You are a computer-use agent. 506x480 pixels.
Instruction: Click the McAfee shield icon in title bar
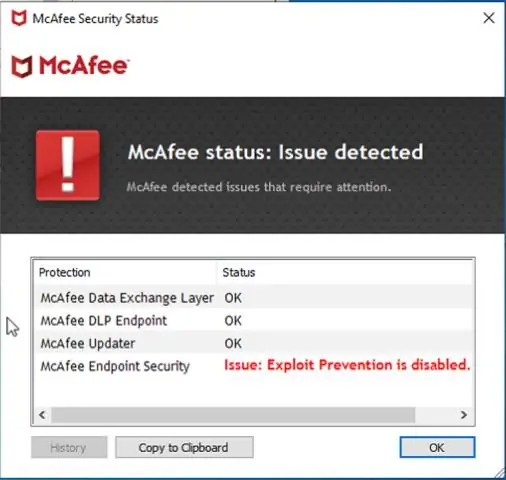pyautogui.click(x=19, y=18)
